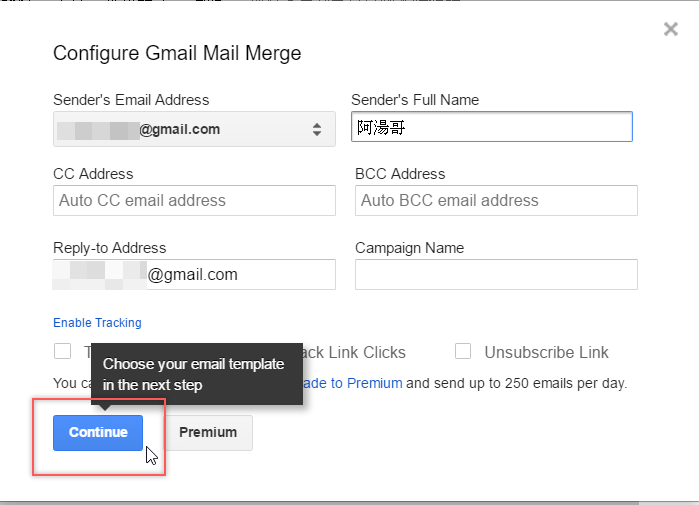This screenshot has width=699, height=505.
Task: Open the Enable Tracking link
Action: [x=97, y=323]
